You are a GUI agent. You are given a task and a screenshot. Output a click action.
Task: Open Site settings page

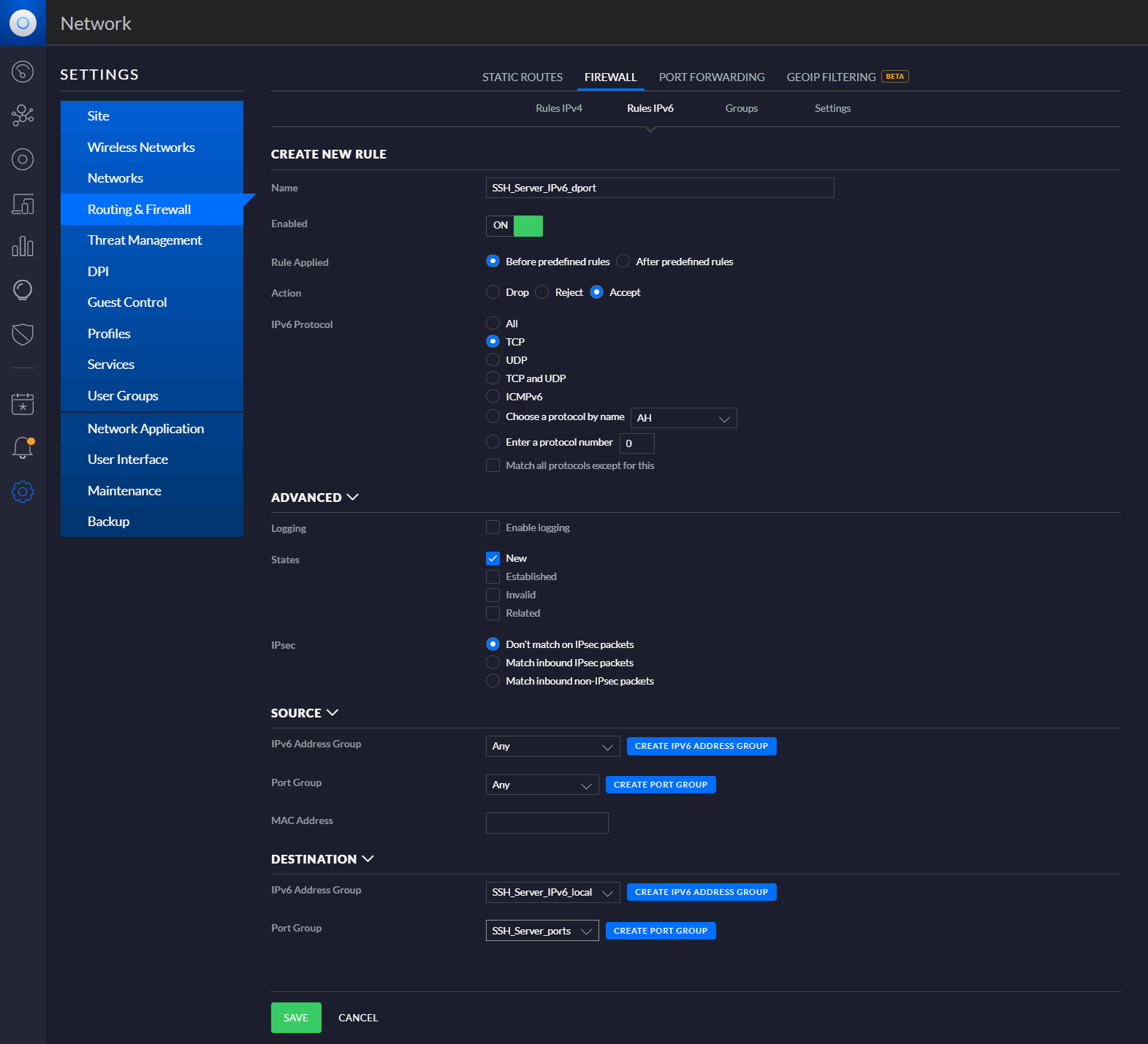point(152,116)
